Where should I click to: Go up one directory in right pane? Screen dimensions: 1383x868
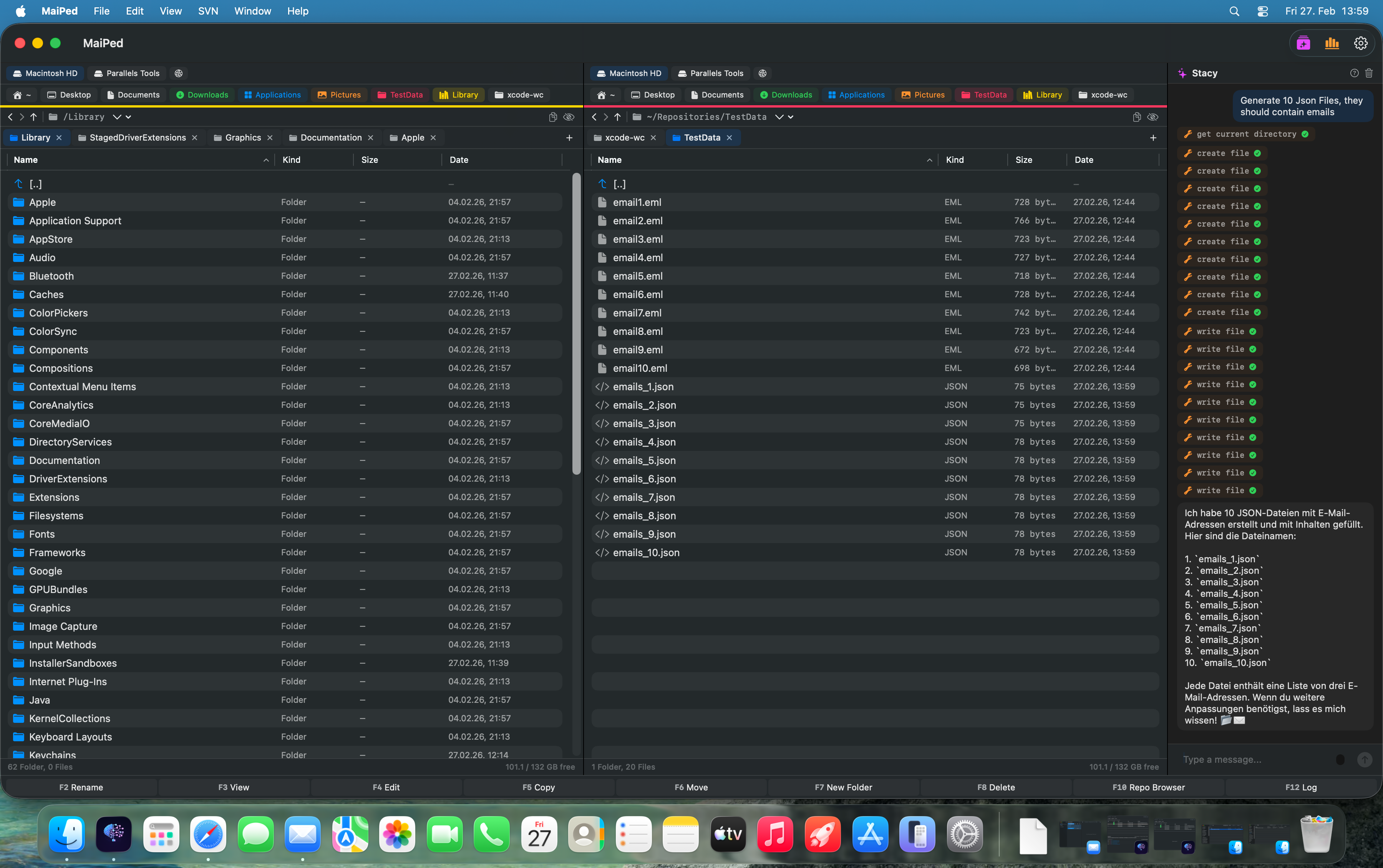[x=617, y=116]
